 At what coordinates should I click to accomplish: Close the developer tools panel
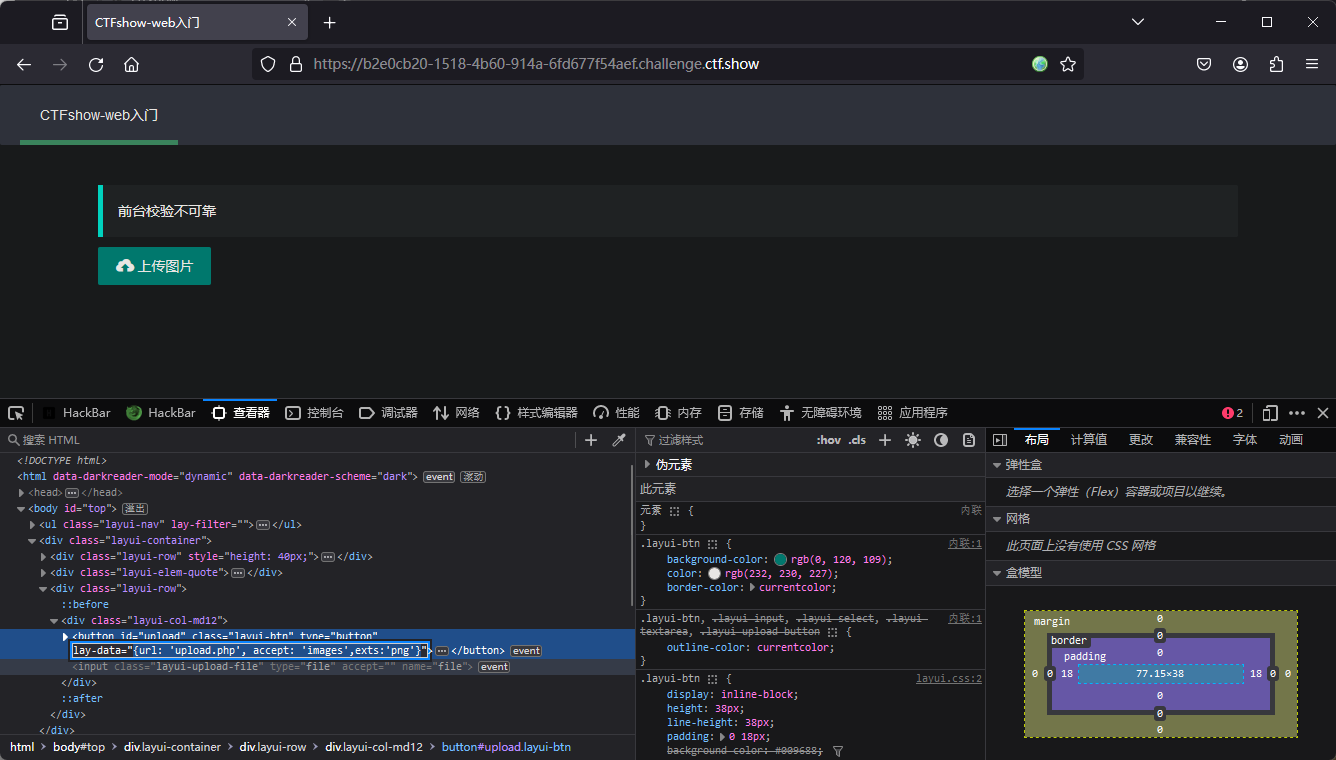tap(1322, 413)
